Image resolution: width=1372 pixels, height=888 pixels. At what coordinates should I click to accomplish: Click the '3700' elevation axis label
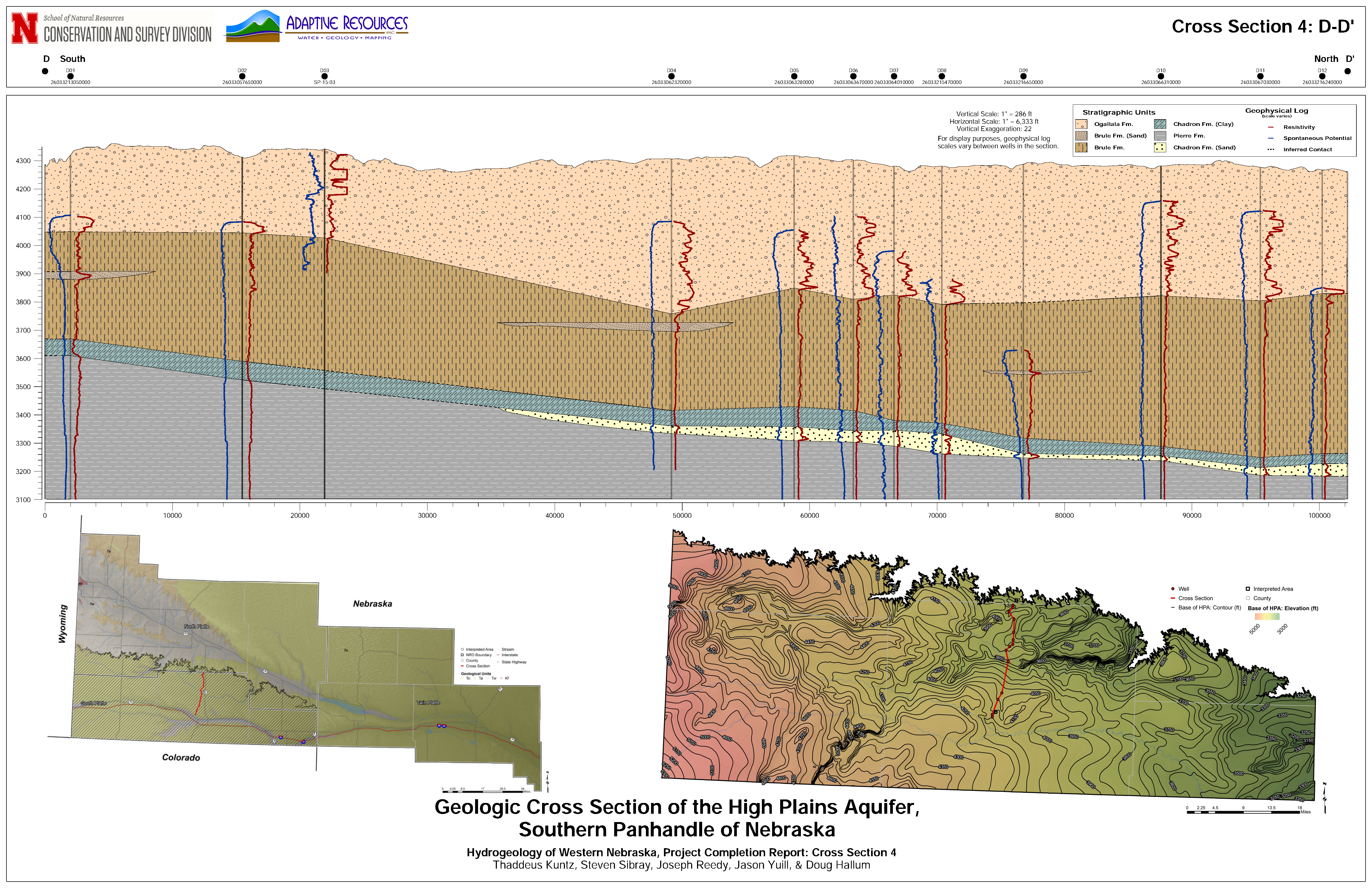click(23, 330)
